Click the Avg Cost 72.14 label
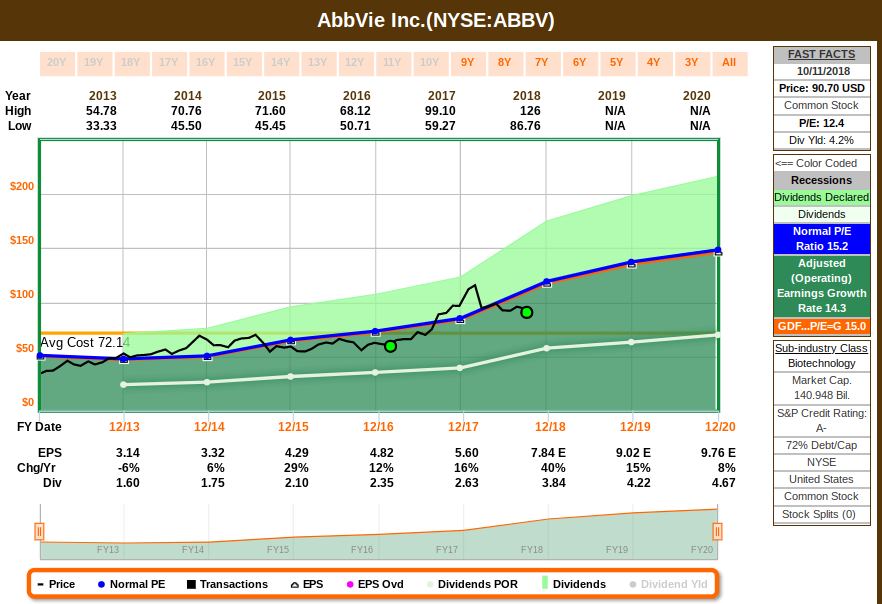The width and height of the screenshot is (882, 604). click(x=85, y=342)
